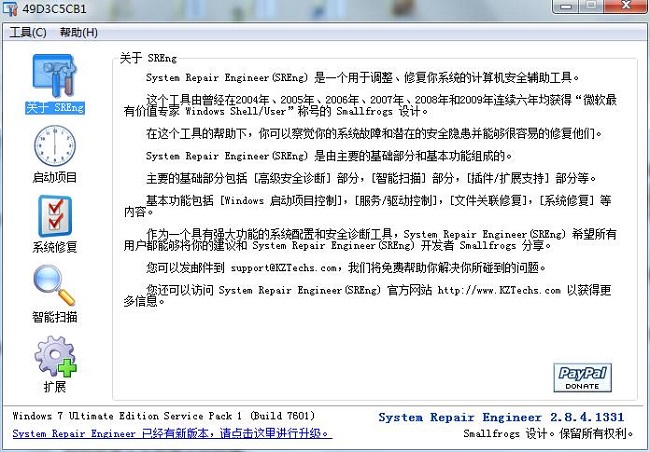Image resolution: width=650 pixels, height=452 pixels.
Task: Open 智能扫描 magnifier icon
Action: tap(54, 285)
